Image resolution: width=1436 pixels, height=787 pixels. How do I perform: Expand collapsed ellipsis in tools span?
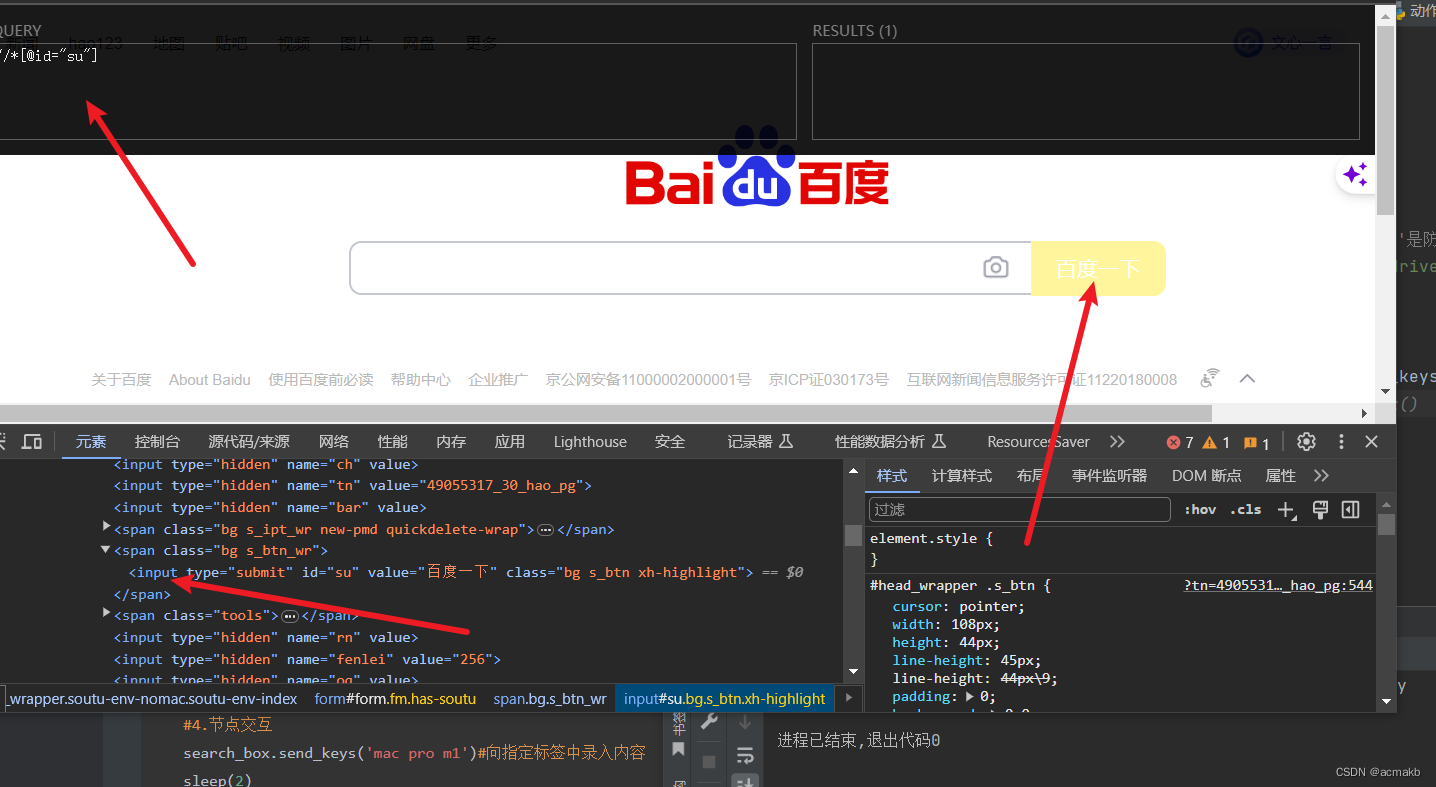coord(290,616)
